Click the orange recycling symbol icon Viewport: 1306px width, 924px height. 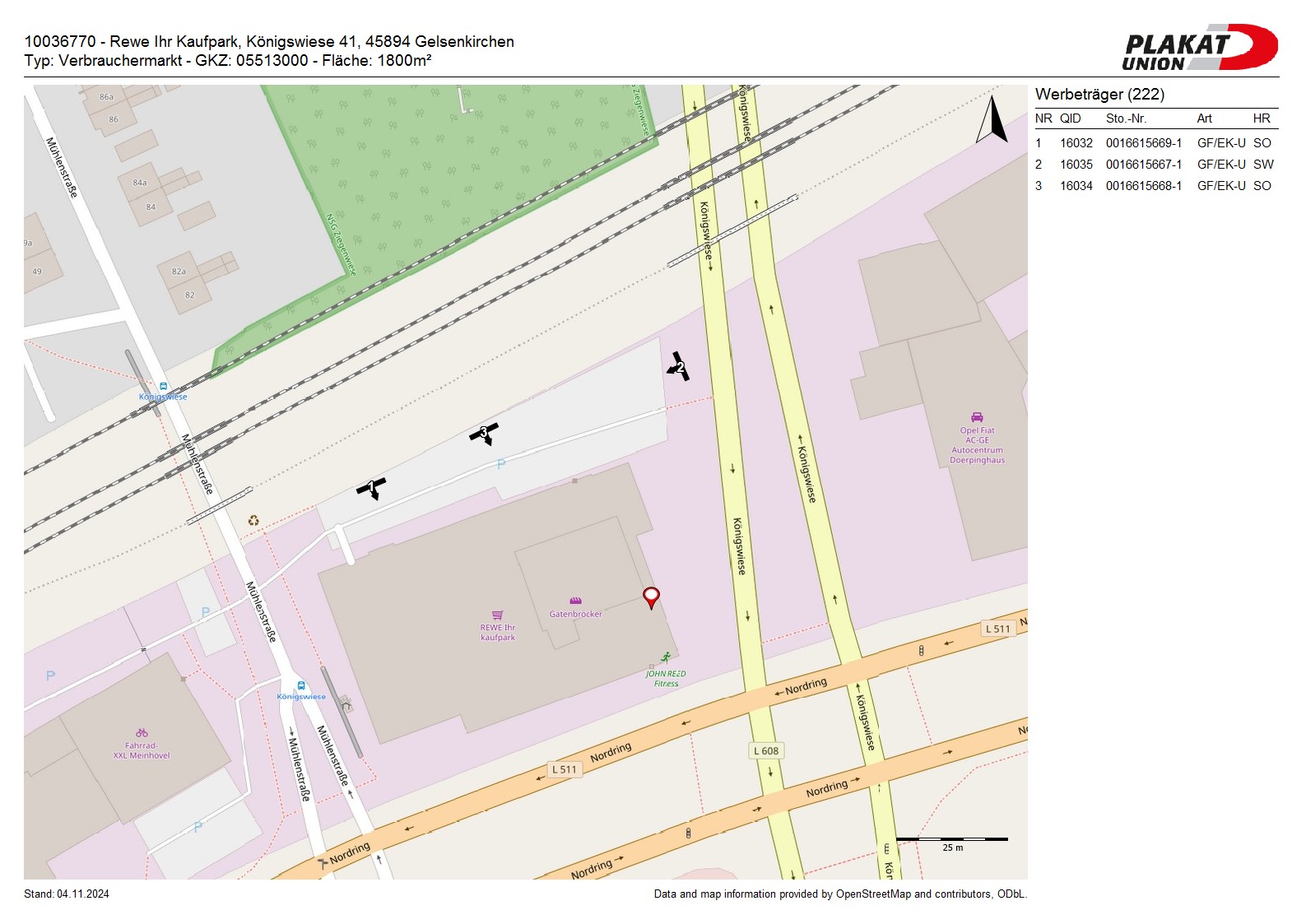253,520
